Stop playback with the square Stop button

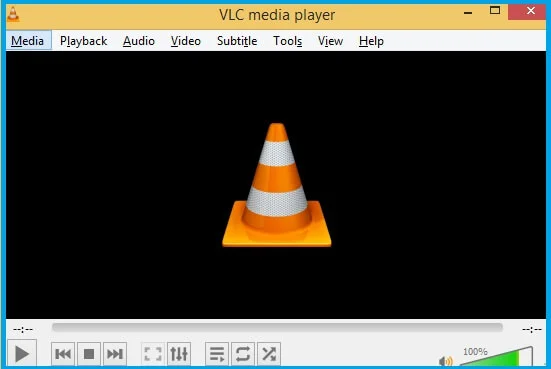pos(89,354)
